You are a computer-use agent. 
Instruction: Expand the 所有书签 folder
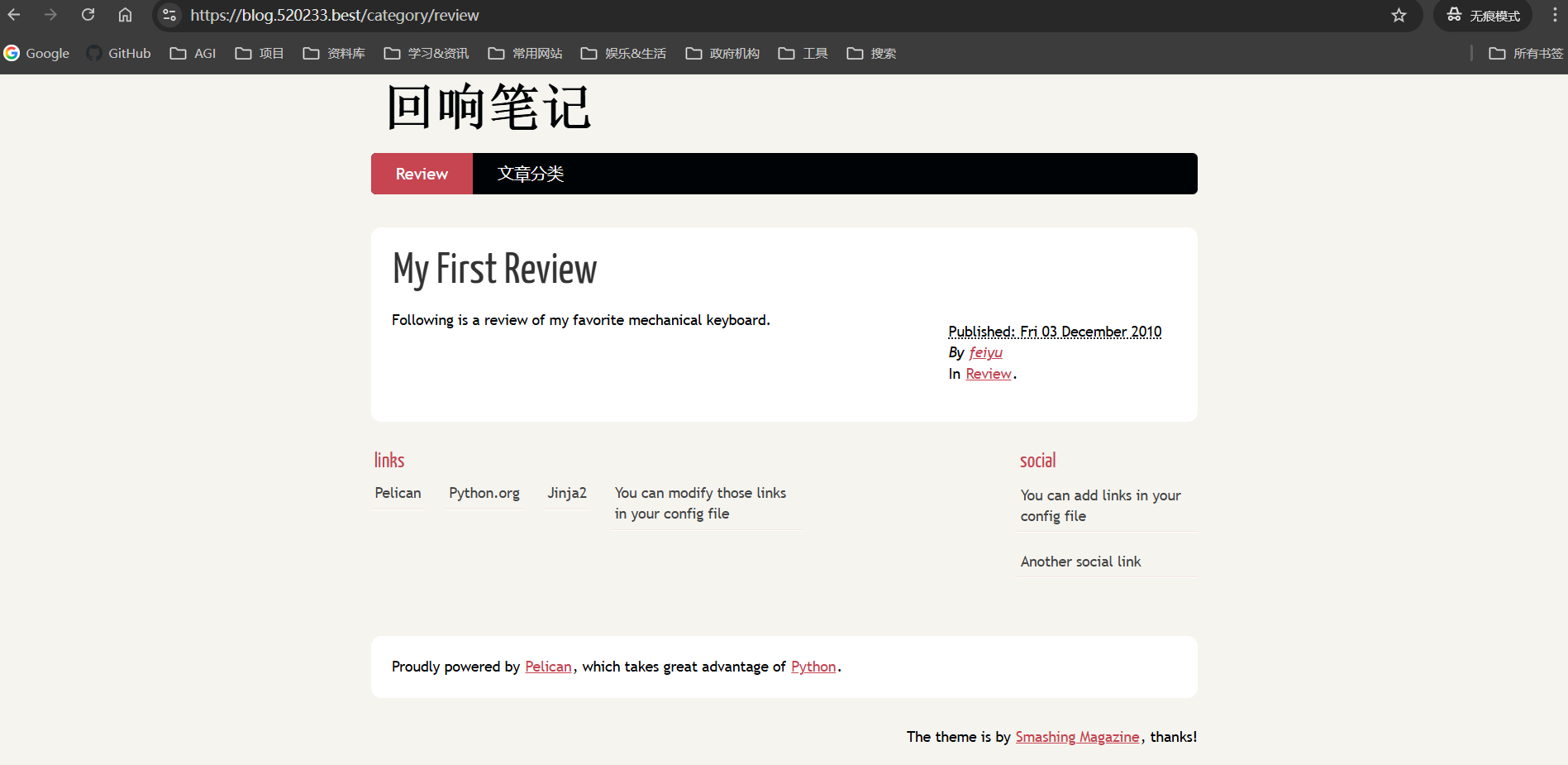click(x=1526, y=53)
